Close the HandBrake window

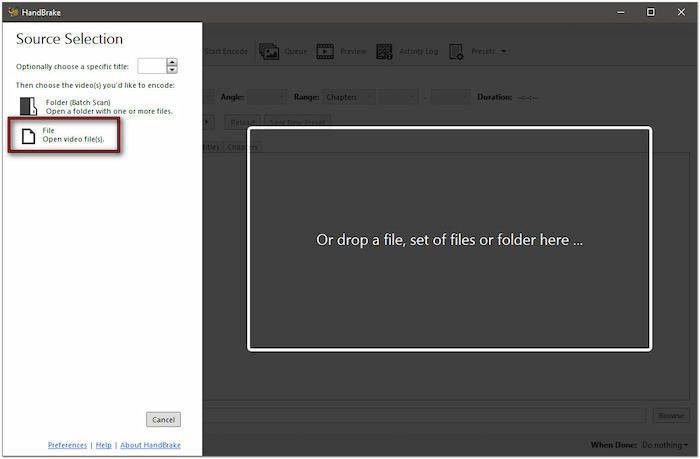pos(681,12)
